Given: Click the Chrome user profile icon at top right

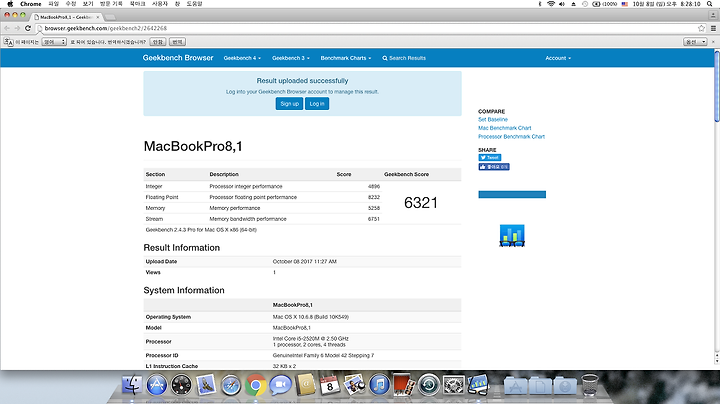Looking at the screenshot, I should pyautogui.click(x=713, y=15).
